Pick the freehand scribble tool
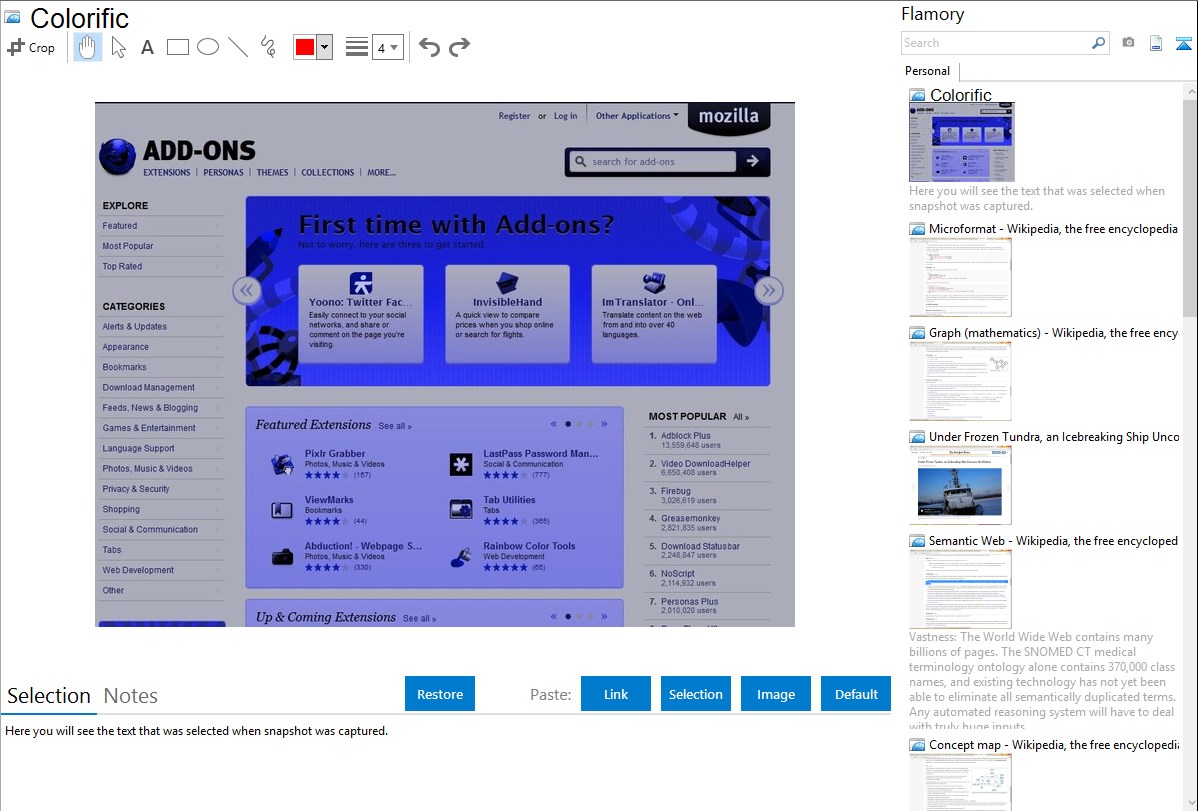Image resolution: width=1198 pixels, height=811 pixels. click(x=268, y=47)
